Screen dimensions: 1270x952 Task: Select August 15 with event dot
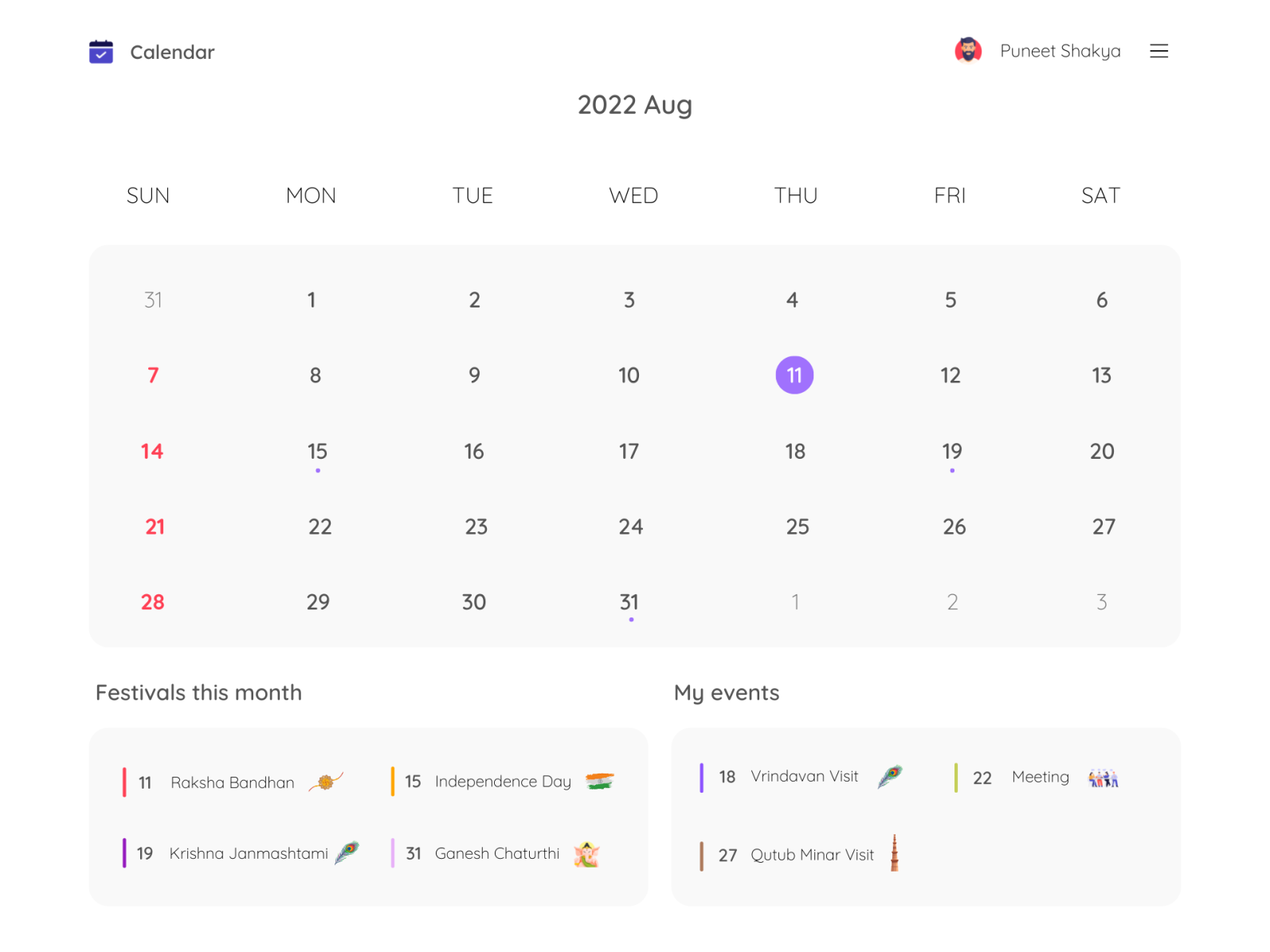click(x=317, y=452)
